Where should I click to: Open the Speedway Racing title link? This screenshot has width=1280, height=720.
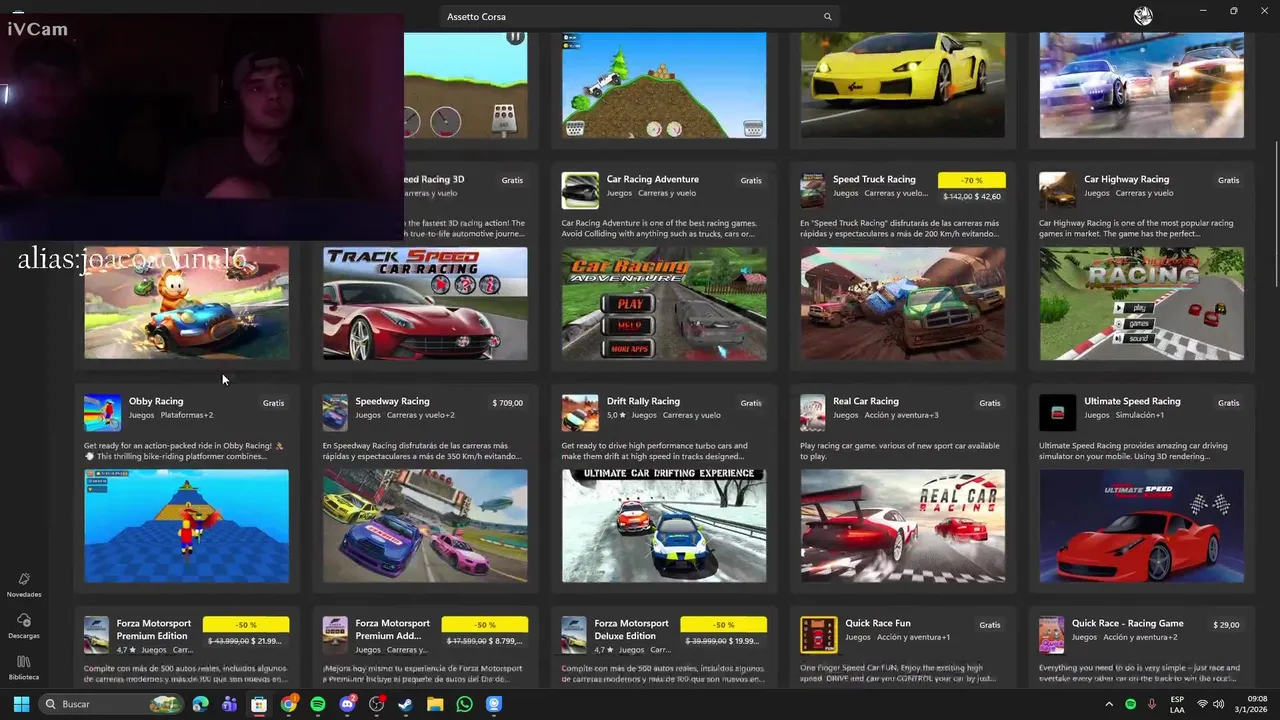point(392,401)
